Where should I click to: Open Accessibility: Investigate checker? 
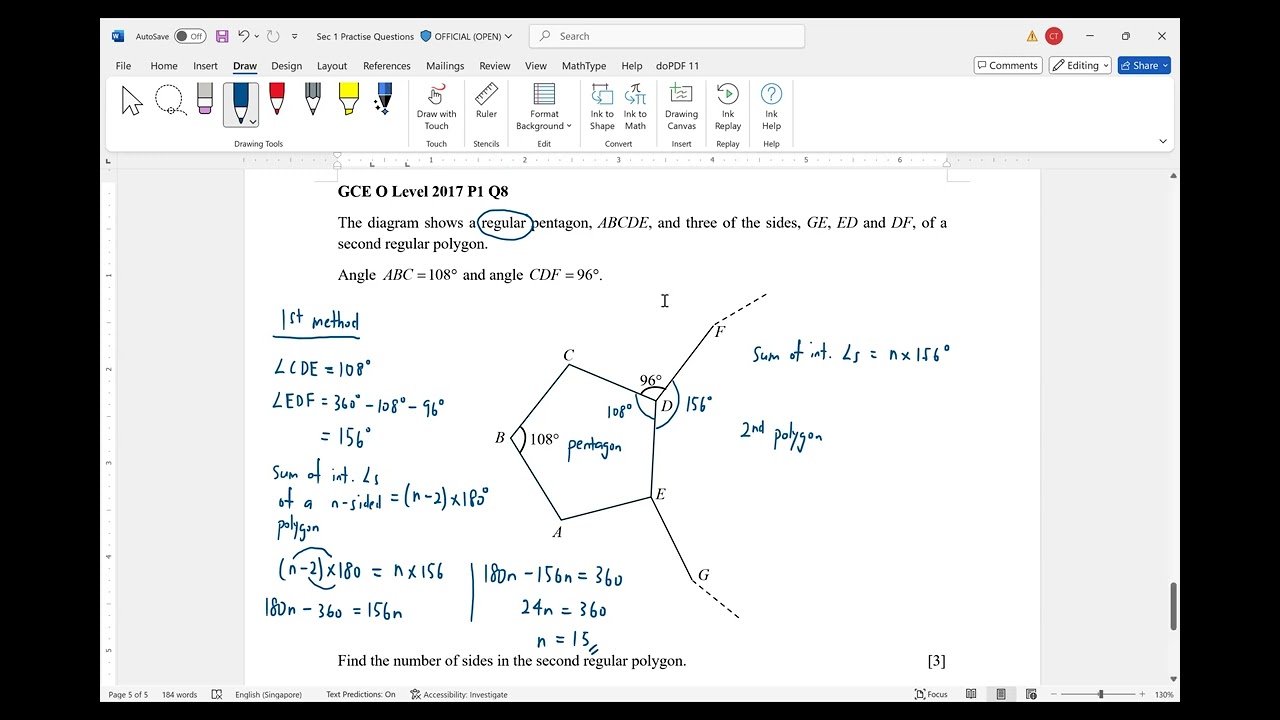(459, 694)
